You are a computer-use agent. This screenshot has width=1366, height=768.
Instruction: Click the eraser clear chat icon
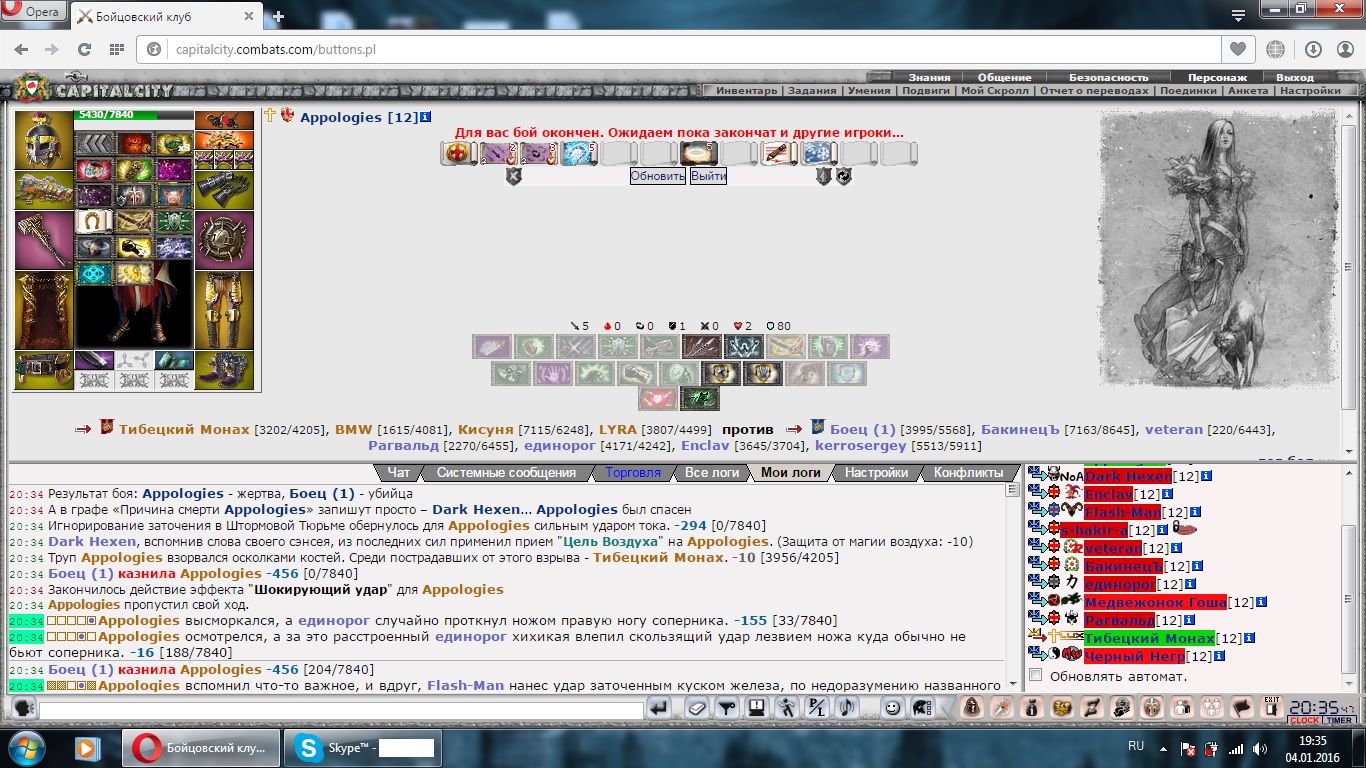(x=698, y=708)
